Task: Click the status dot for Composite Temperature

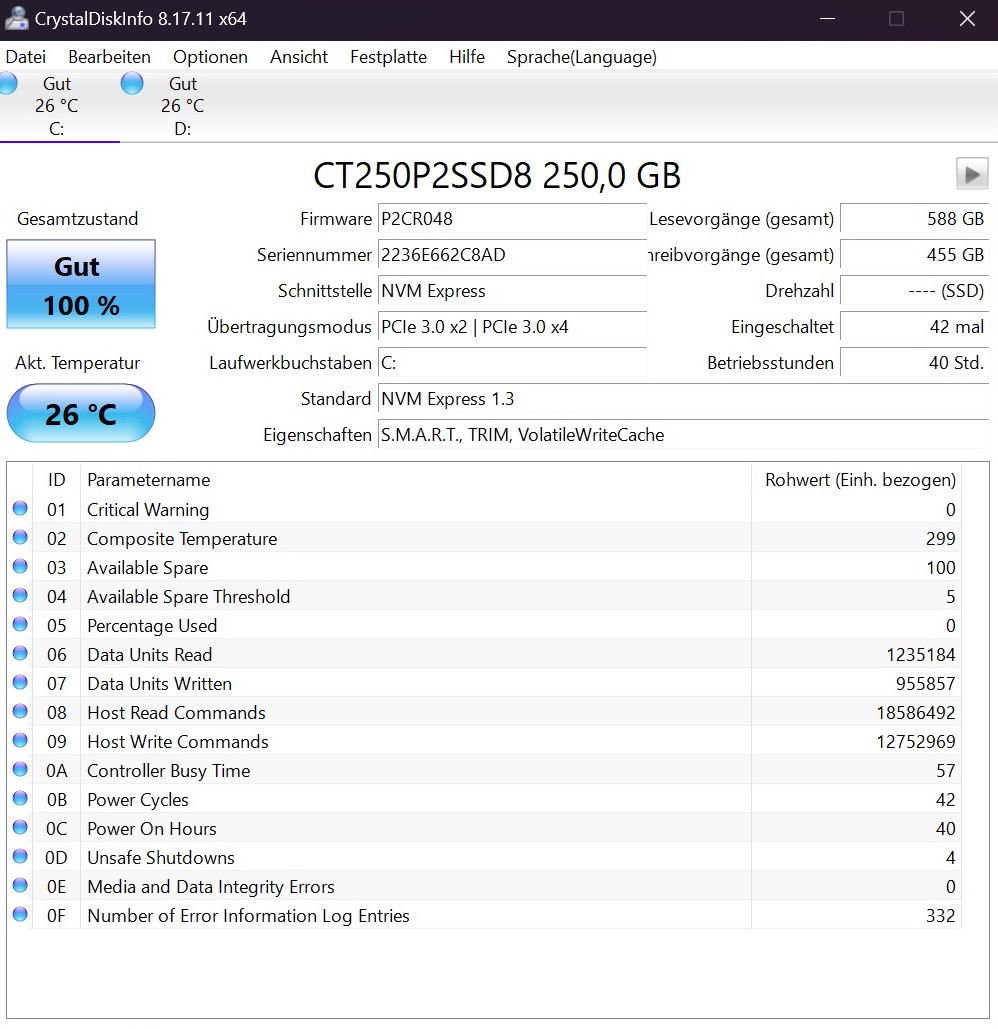Action: point(20,537)
